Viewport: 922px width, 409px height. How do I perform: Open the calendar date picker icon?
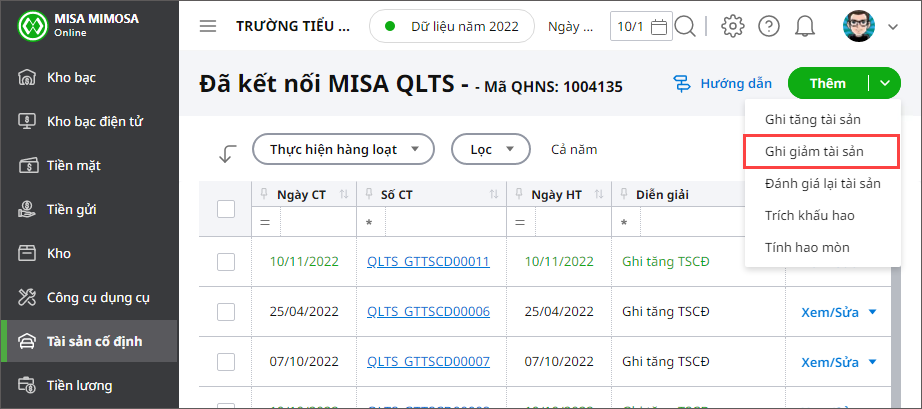pyautogui.click(x=660, y=26)
